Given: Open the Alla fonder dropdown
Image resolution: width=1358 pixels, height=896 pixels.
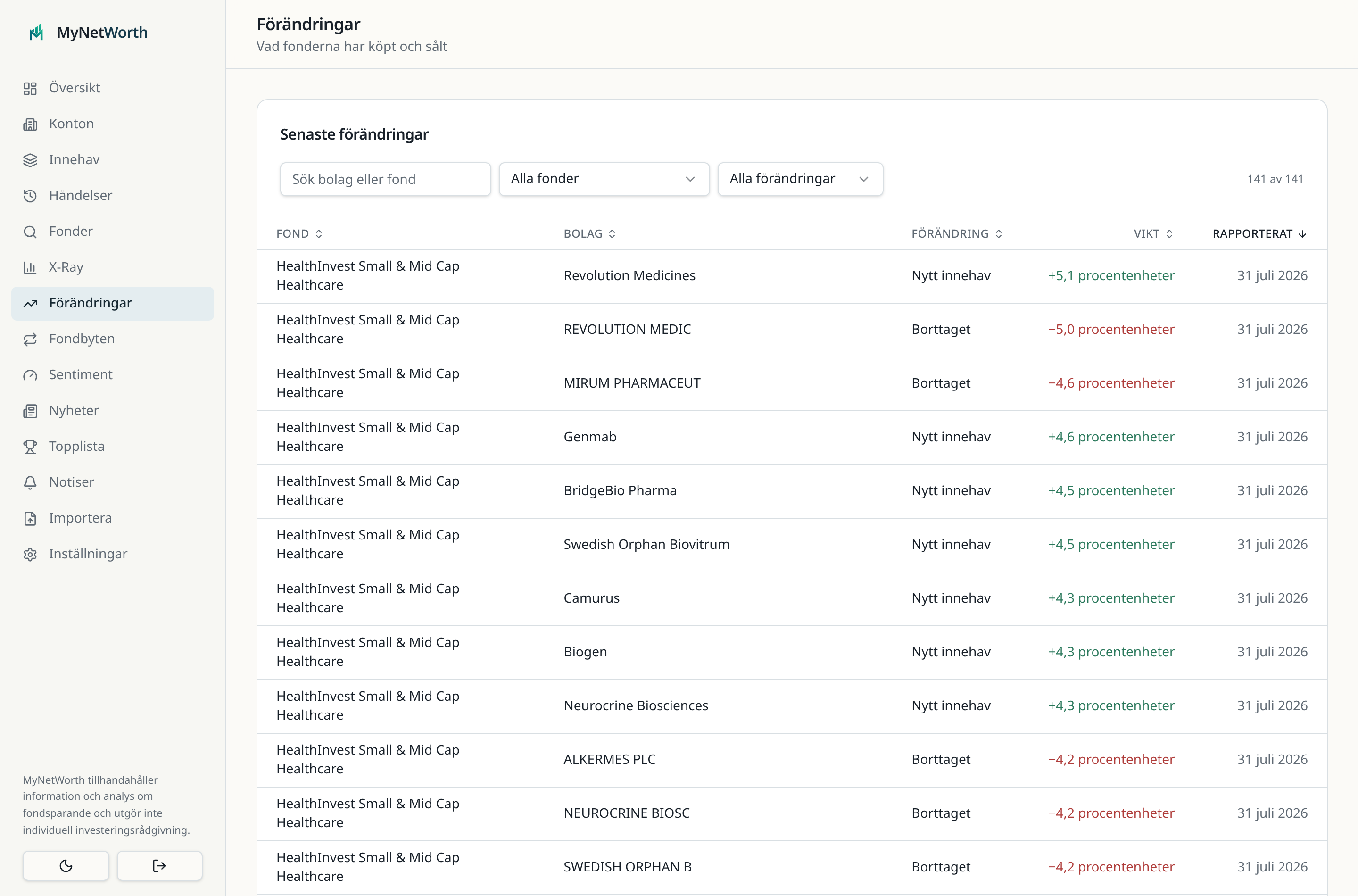Looking at the screenshot, I should [604, 179].
